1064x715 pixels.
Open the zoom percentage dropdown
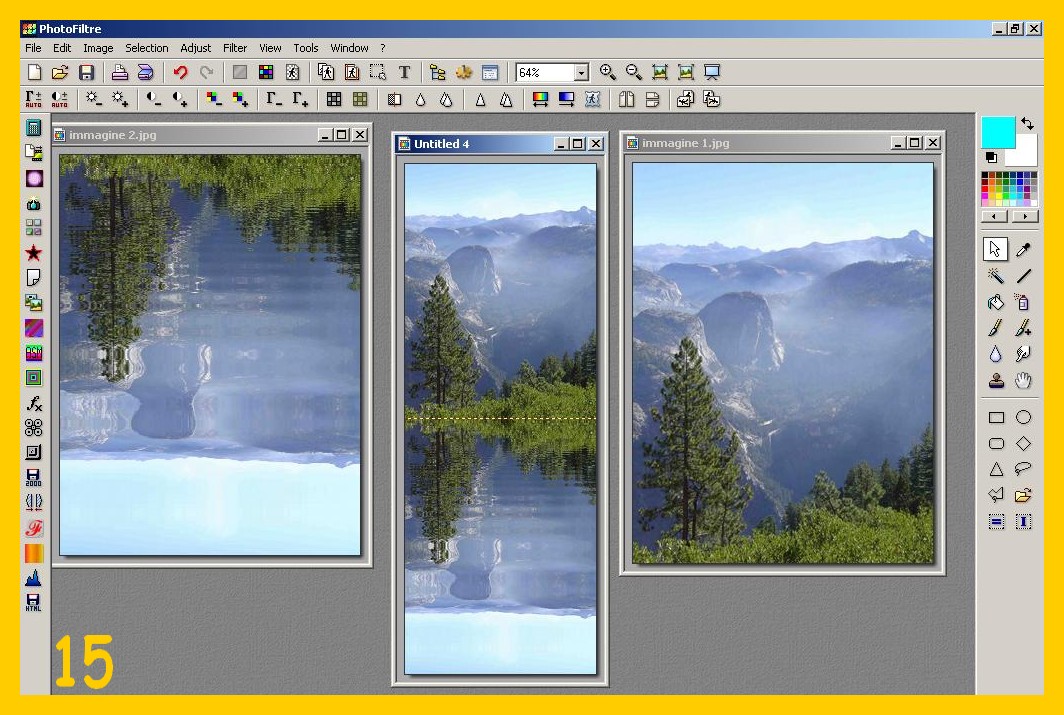(581, 73)
